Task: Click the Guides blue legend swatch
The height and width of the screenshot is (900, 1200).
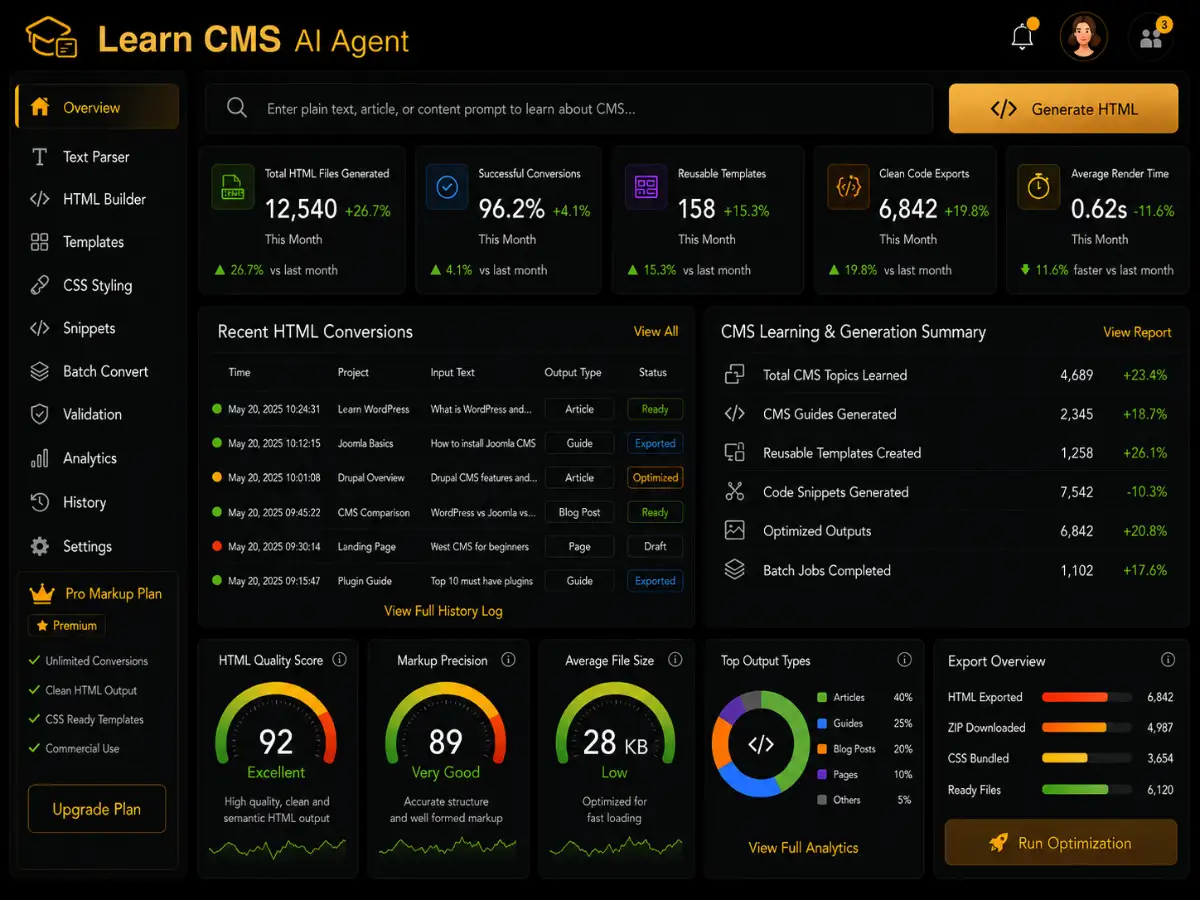Action: pos(822,723)
